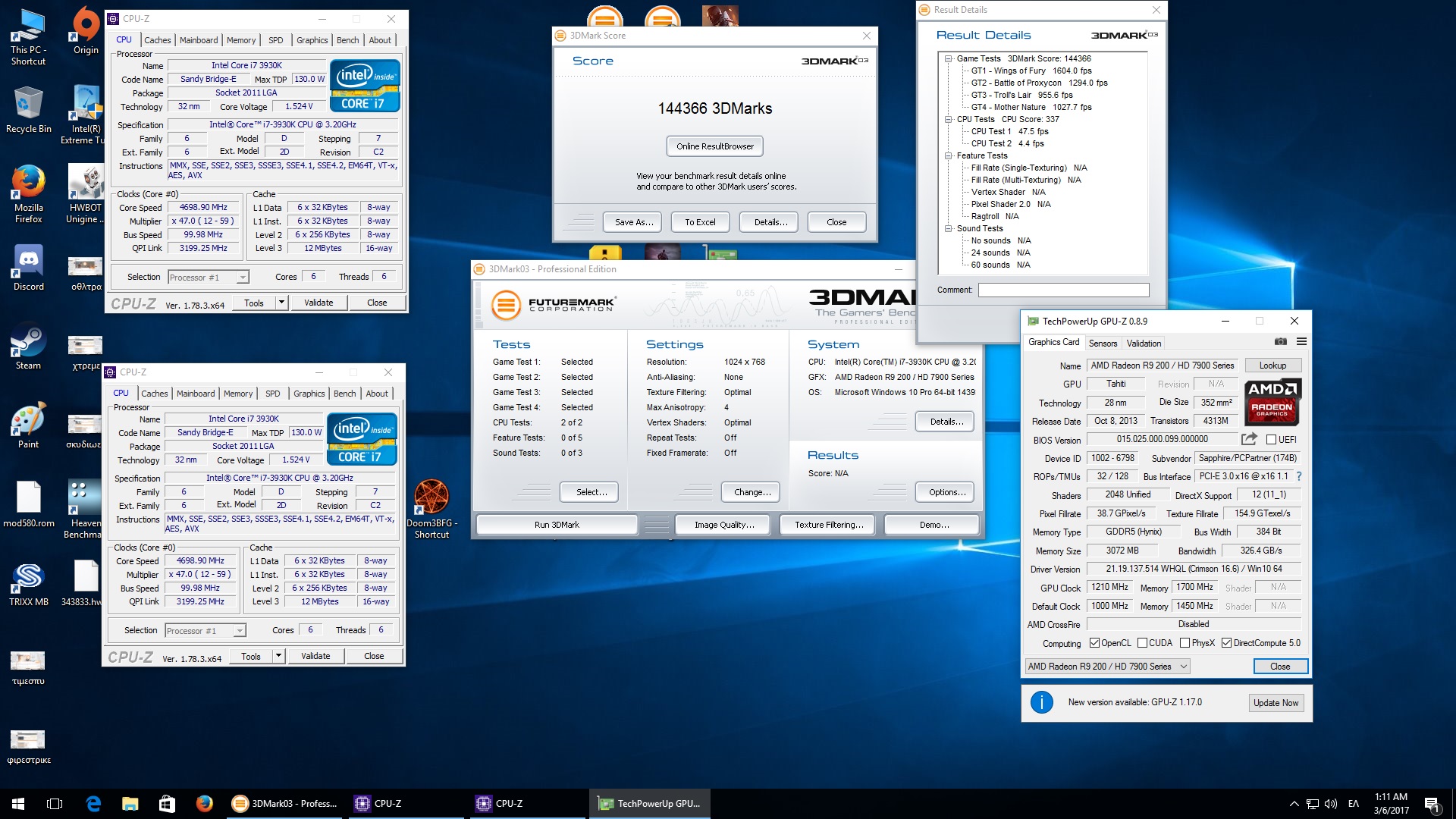Click the Lookup button in GPU-Z

(1272, 366)
